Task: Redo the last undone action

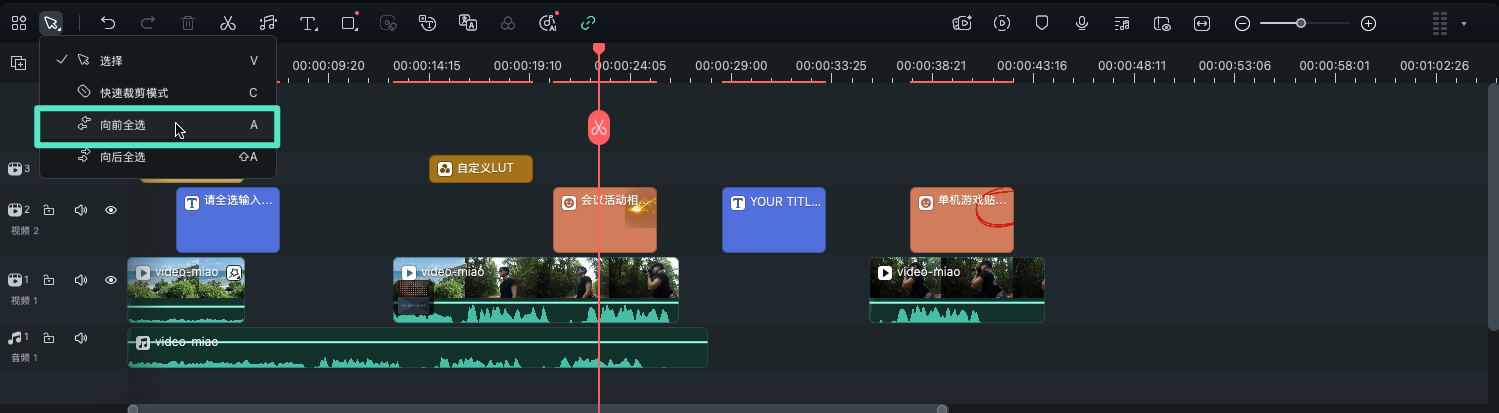Action: (x=148, y=23)
